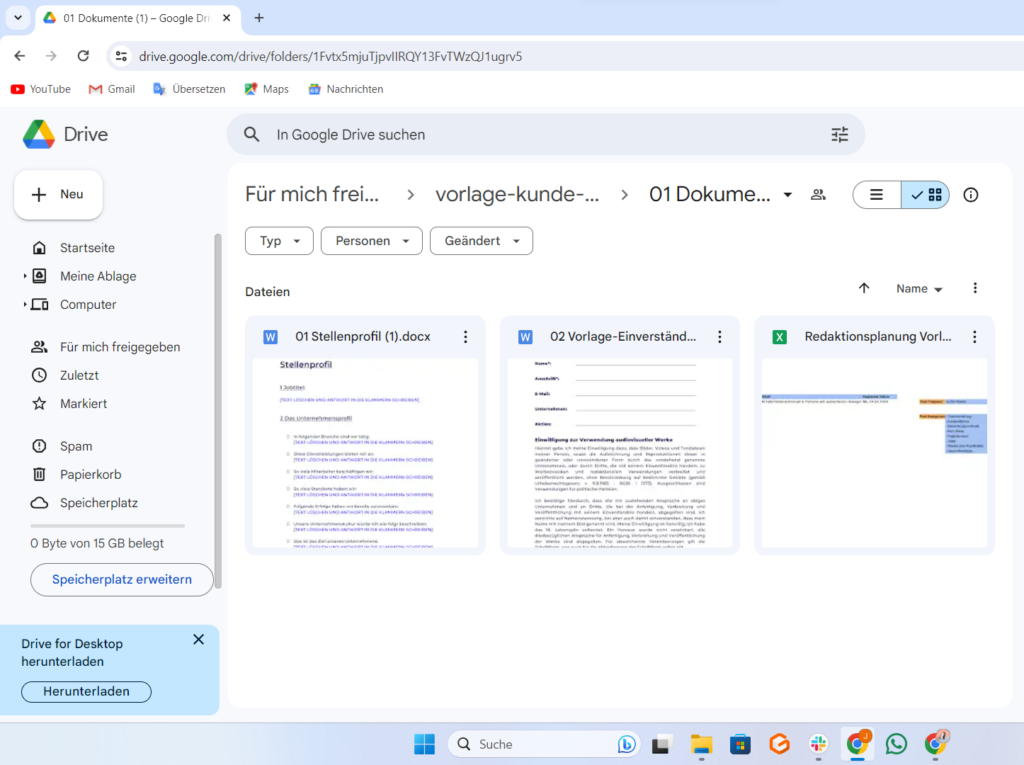Open the search filter options icon
Viewport: 1024px width, 765px height.
(839, 134)
